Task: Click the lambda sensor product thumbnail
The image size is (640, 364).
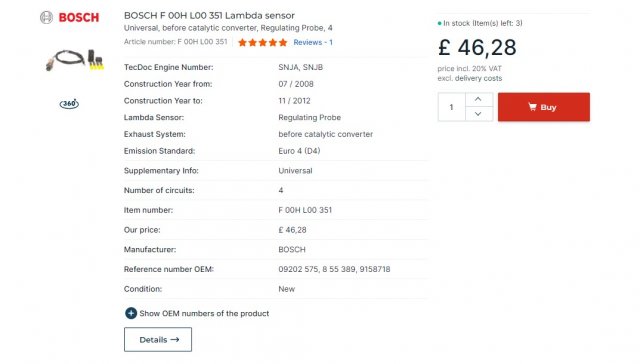Action: (75, 60)
